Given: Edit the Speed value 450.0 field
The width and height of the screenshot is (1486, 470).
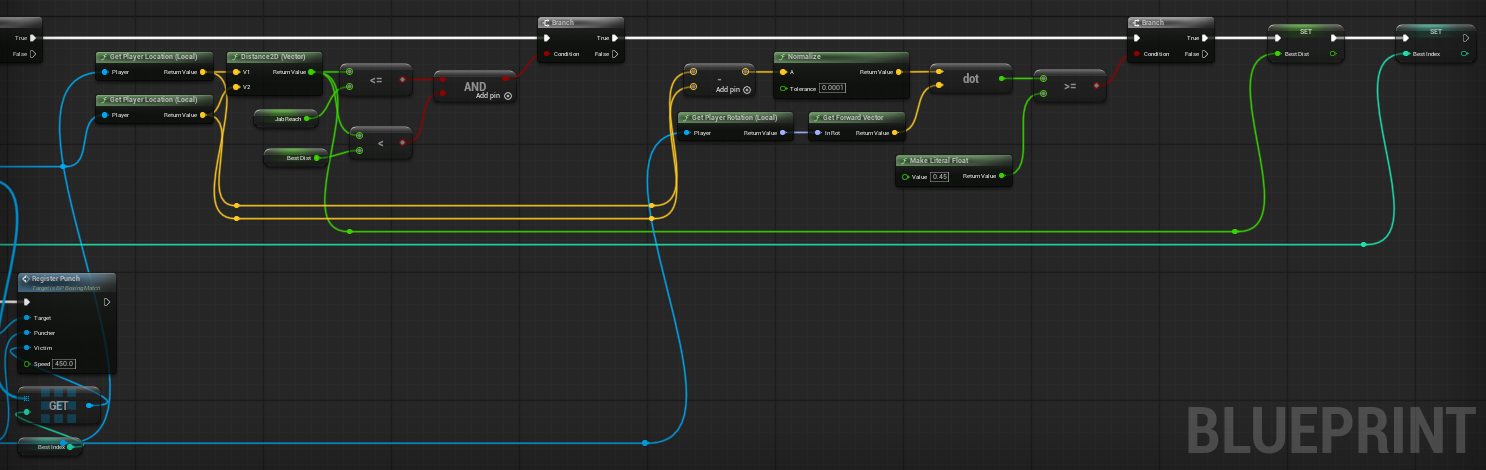Looking at the screenshot, I should pos(65,364).
